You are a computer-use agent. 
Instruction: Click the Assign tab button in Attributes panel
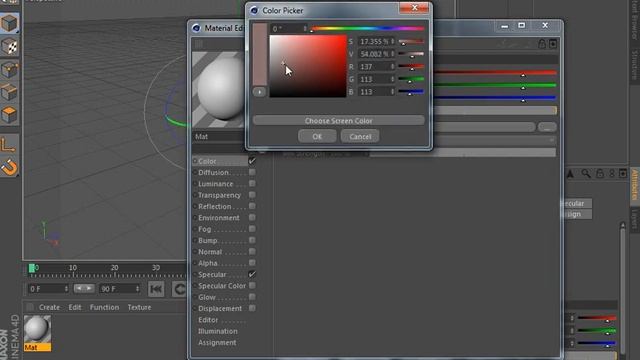click(x=576, y=214)
